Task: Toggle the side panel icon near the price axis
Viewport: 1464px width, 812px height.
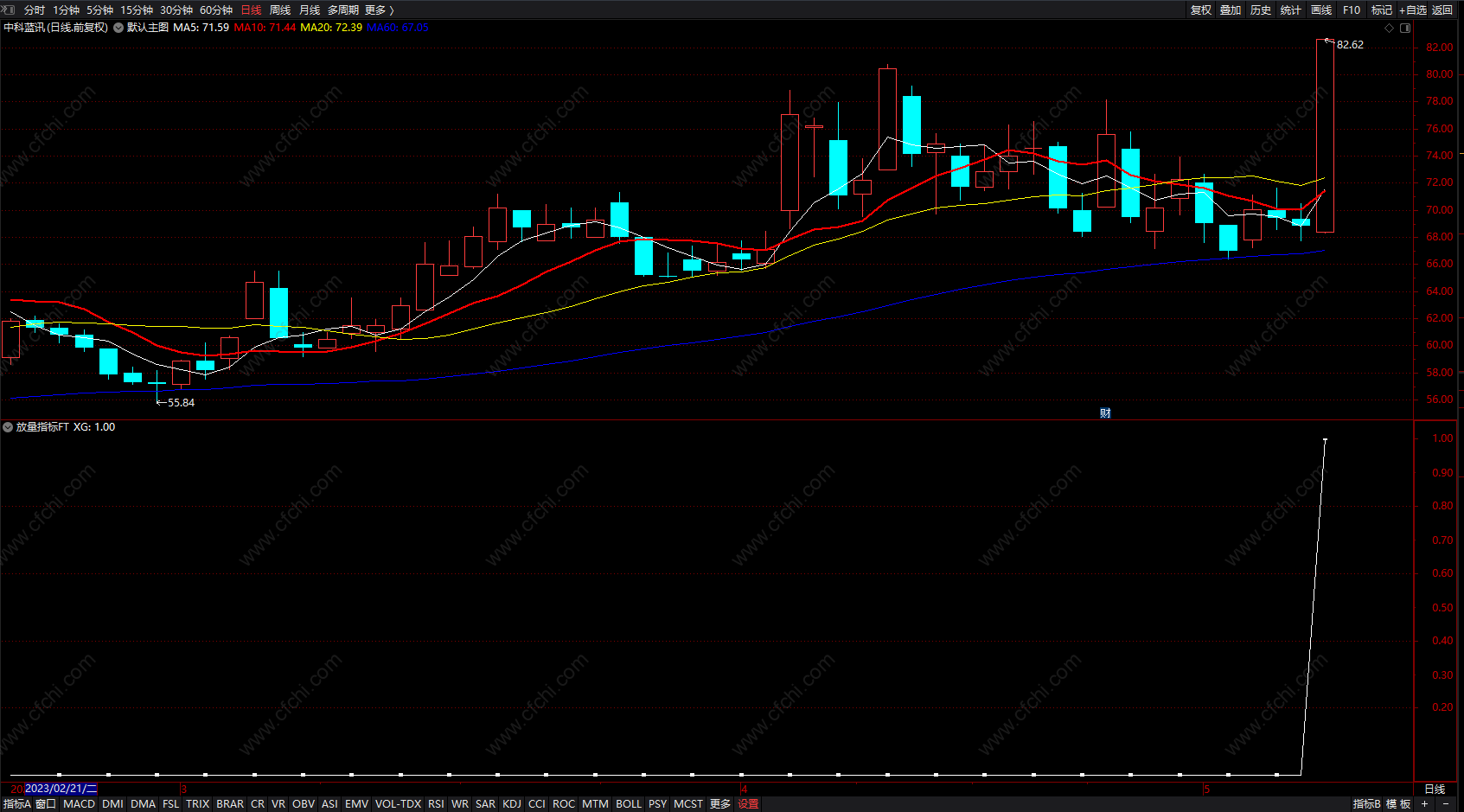Action: [x=1405, y=28]
